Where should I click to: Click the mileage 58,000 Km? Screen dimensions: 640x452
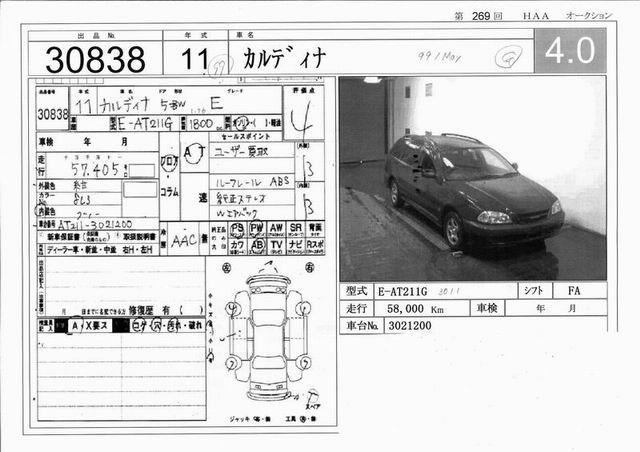[415, 309]
